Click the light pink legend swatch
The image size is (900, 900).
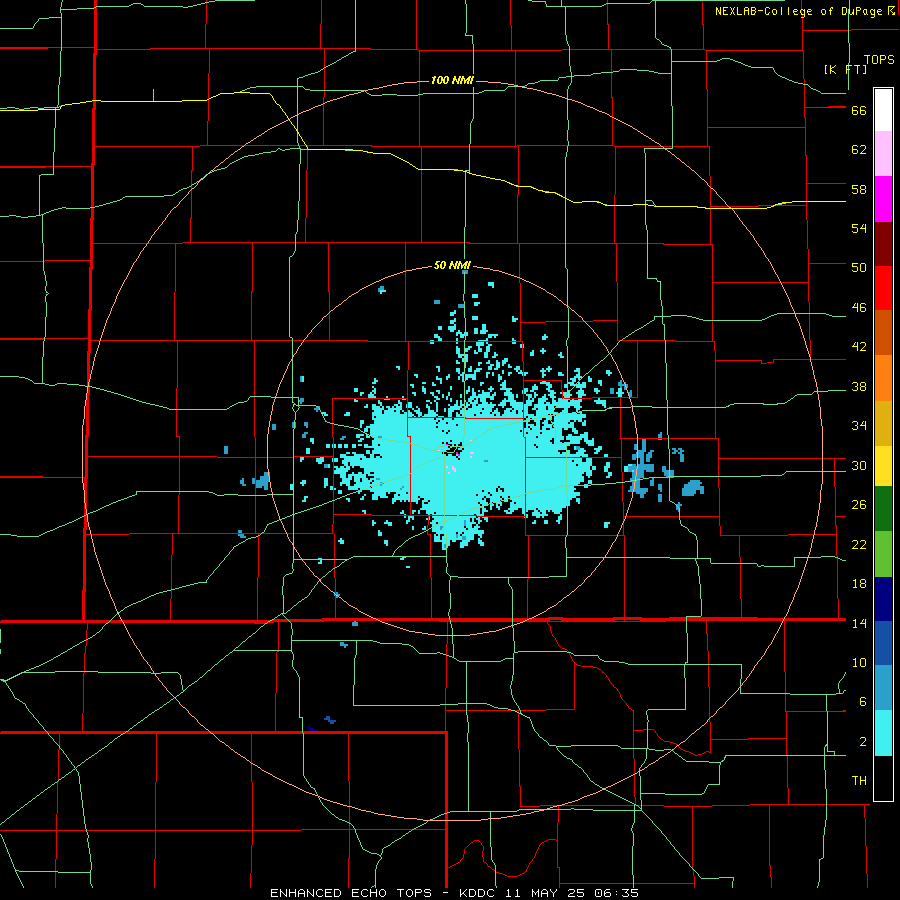883,154
